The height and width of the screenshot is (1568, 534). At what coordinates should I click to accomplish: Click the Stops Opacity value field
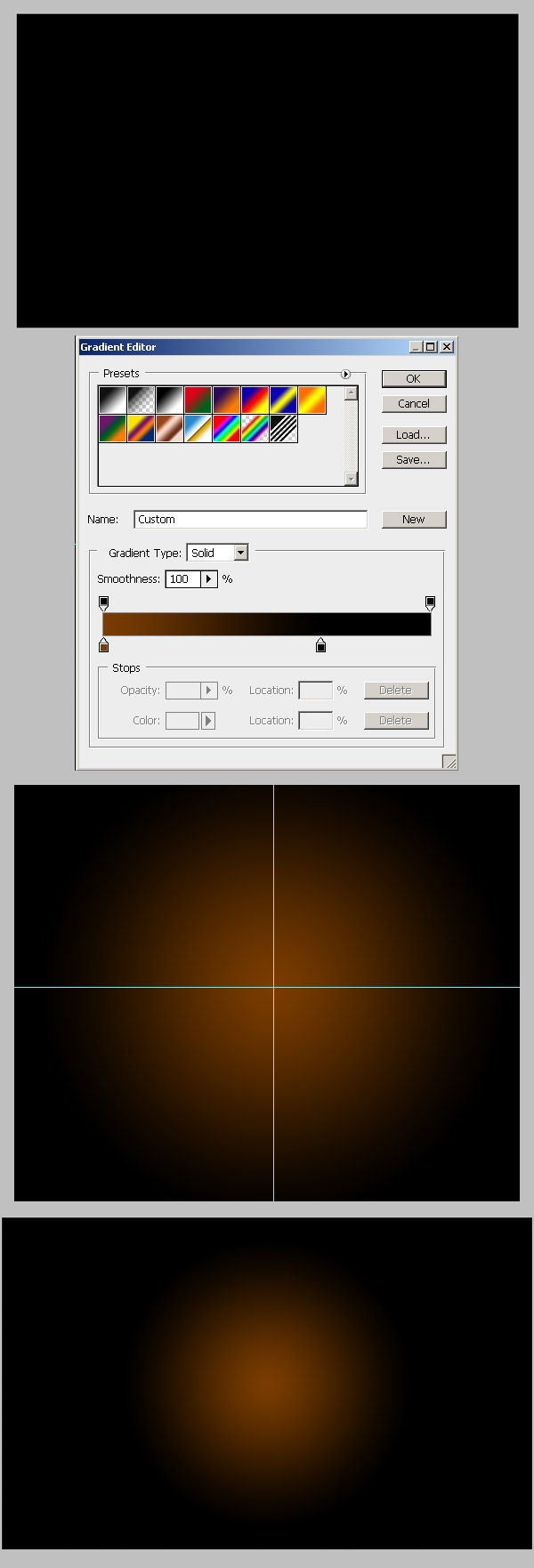183,690
